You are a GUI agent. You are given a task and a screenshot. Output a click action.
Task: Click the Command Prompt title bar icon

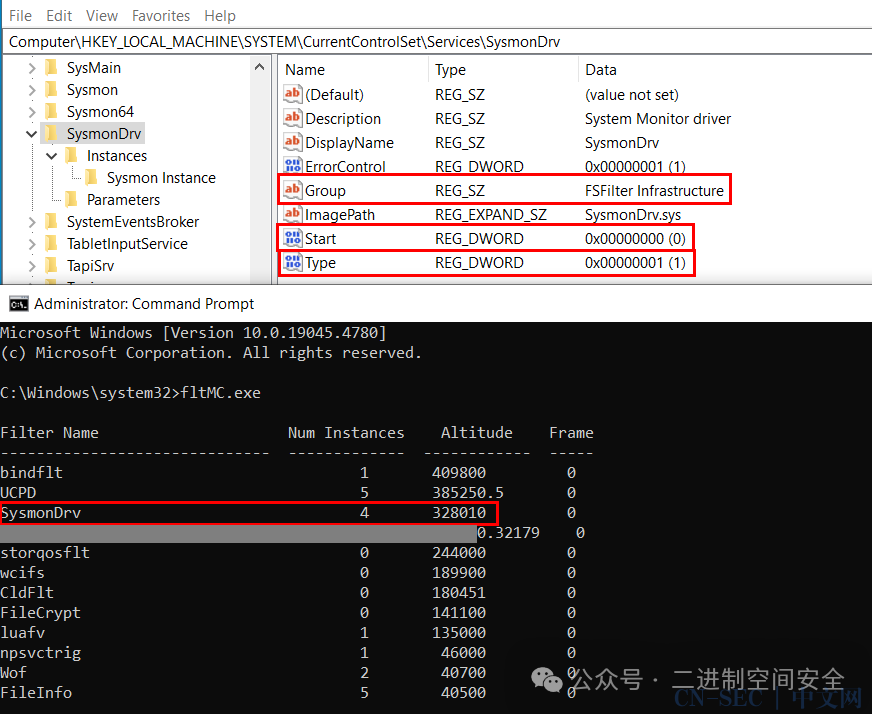(18, 304)
